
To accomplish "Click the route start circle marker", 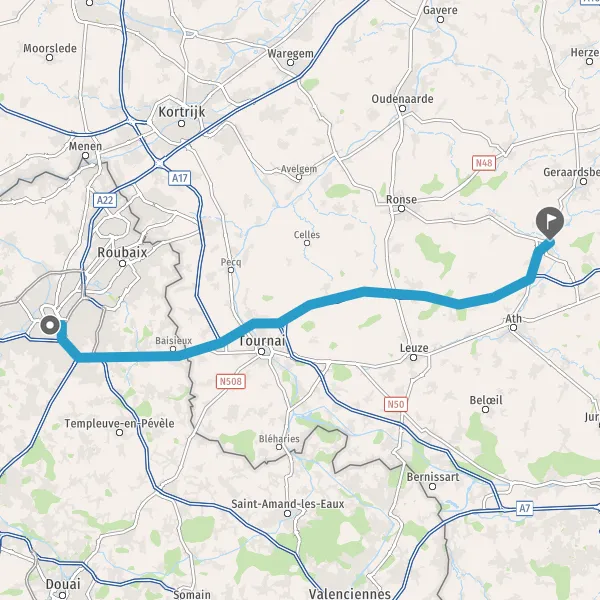I will (50, 326).
